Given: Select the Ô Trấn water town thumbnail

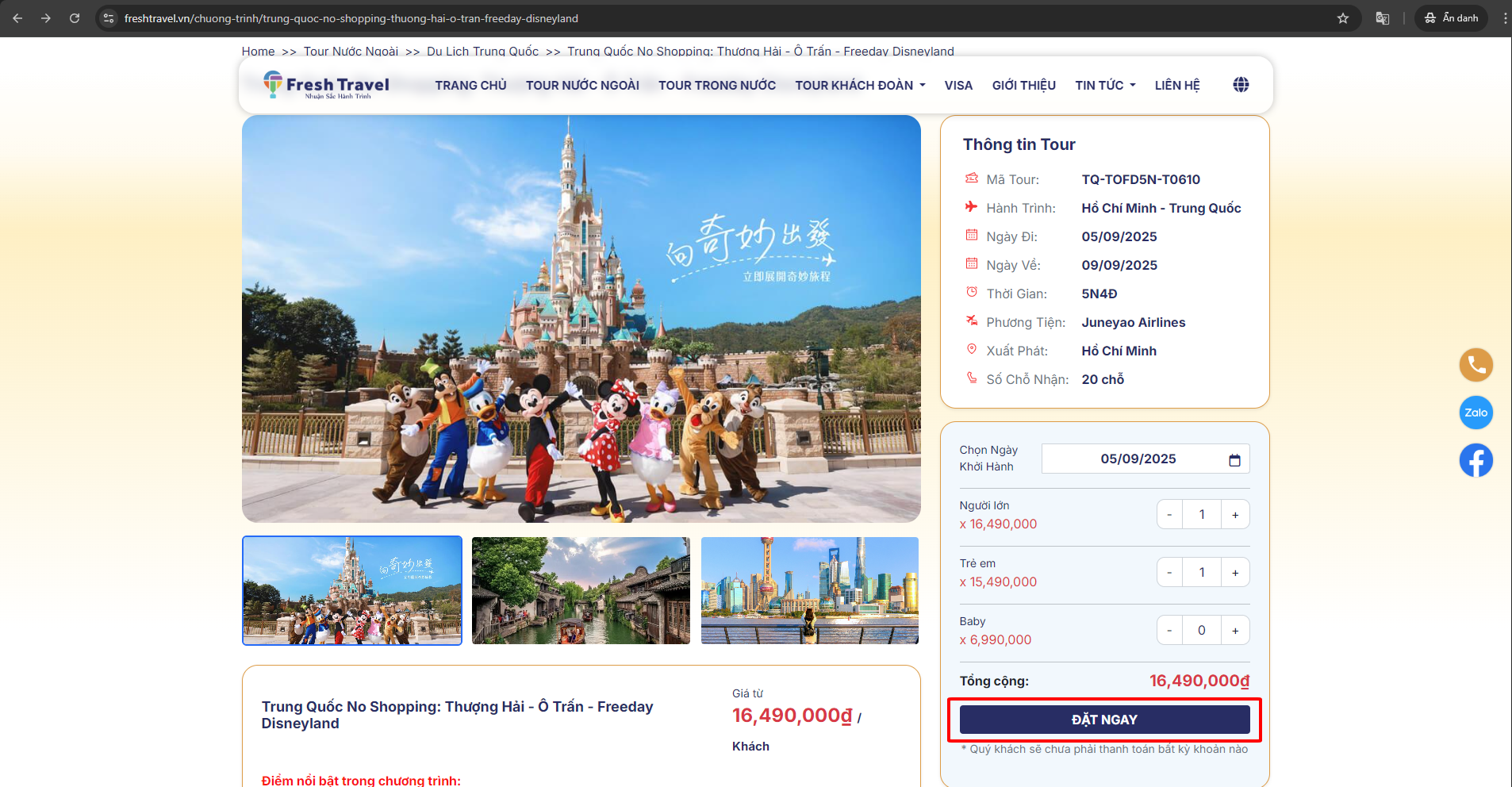Looking at the screenshot, I should tap(581, 590).
